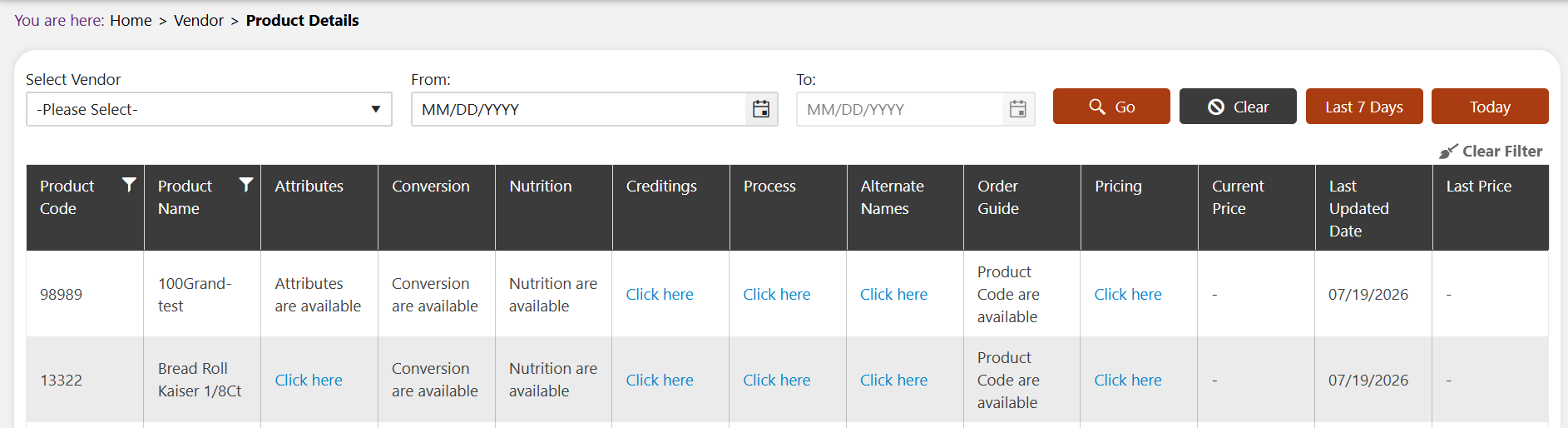Select "Nutrition are available" cell for 13322
Image resolution: width=1568 pixels, height=428 pixels.
(x=553, y=380)
